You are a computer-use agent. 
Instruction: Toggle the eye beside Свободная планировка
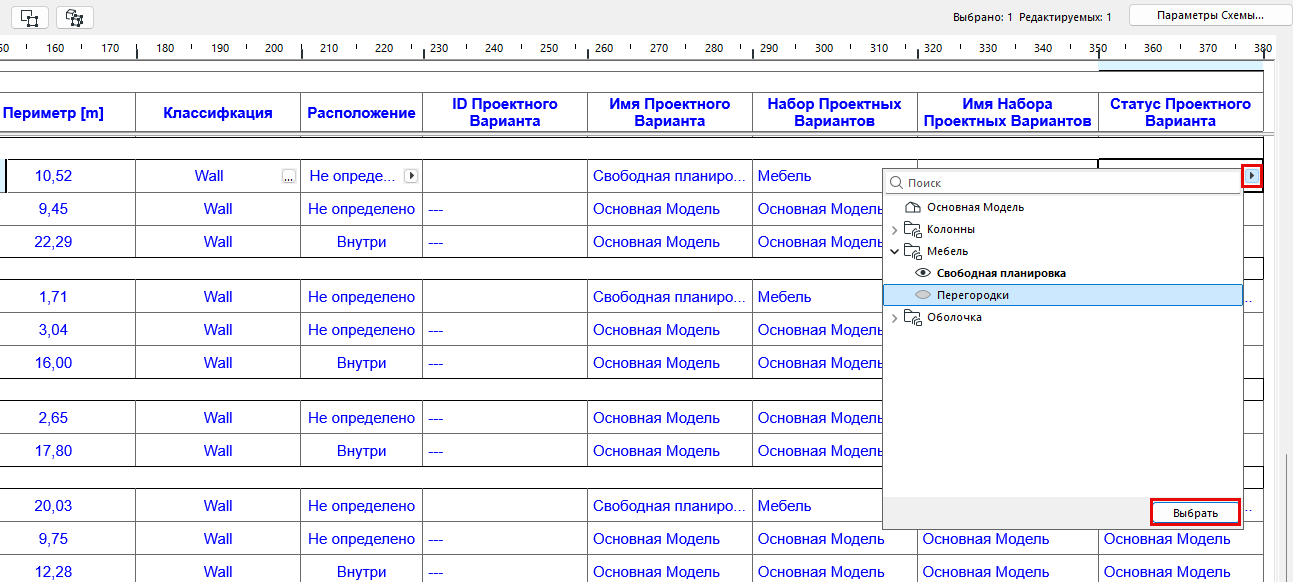924,273
